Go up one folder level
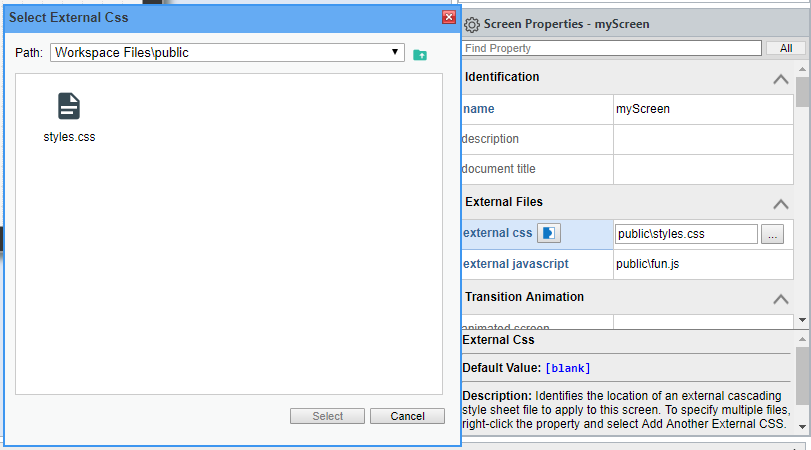 tap(420, 53)
